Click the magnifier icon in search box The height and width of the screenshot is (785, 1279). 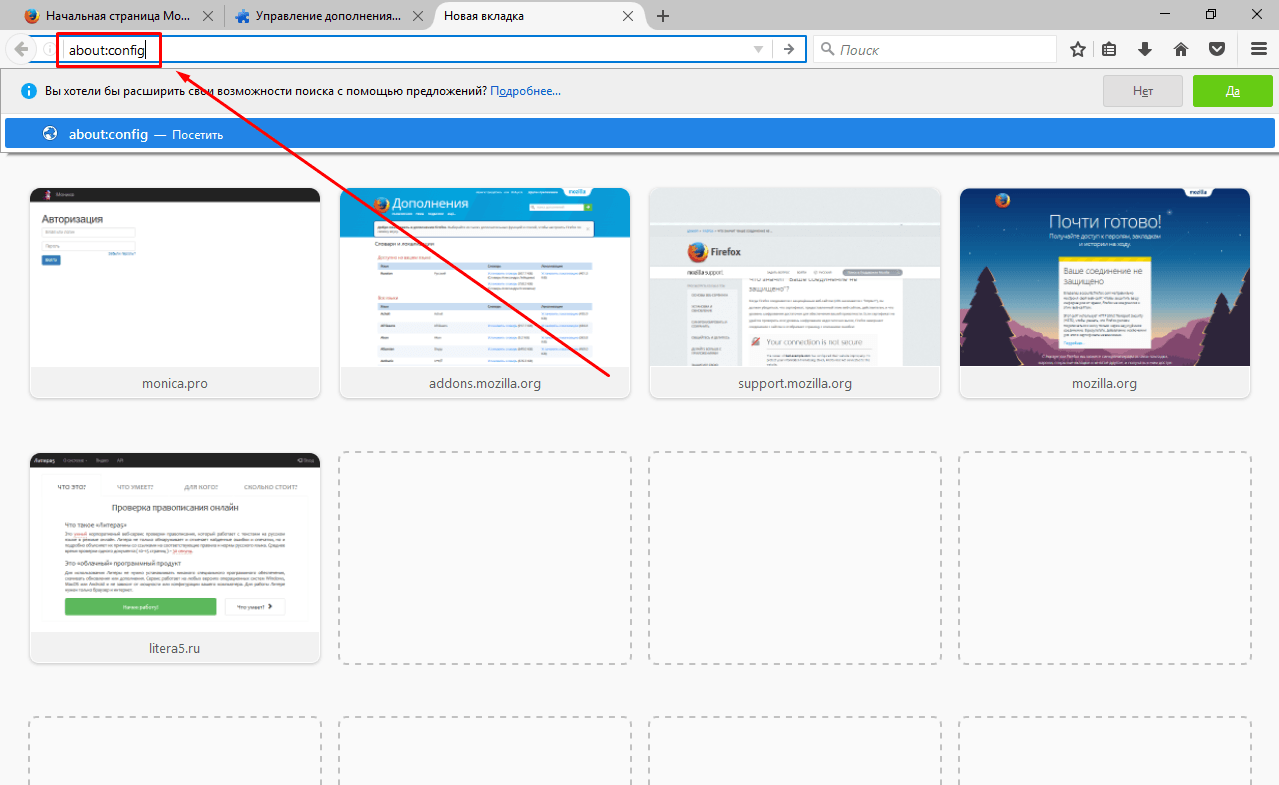click(x=827, y=49)
